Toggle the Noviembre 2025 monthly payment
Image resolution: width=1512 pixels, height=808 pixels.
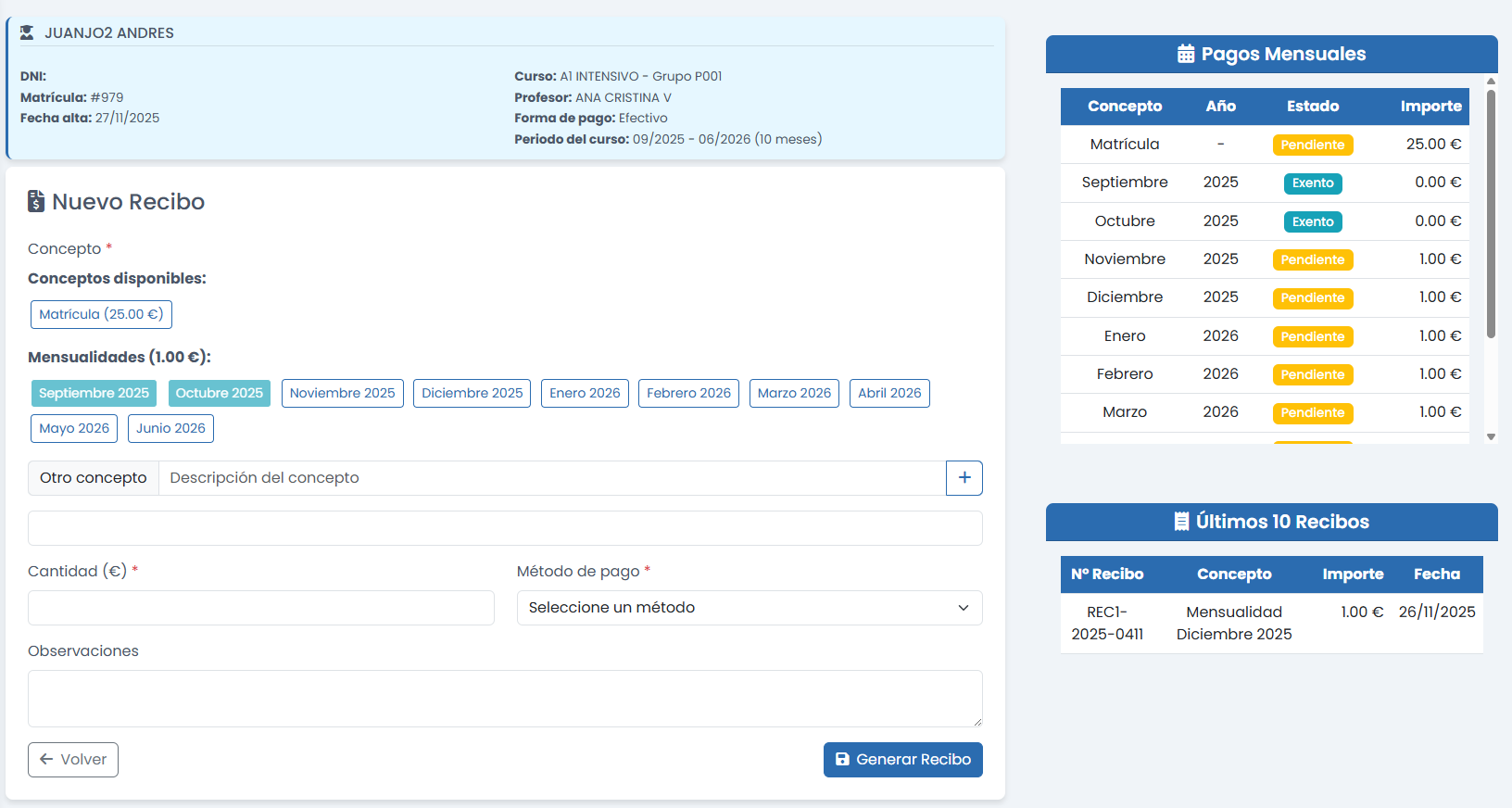(x=342, y=394)
